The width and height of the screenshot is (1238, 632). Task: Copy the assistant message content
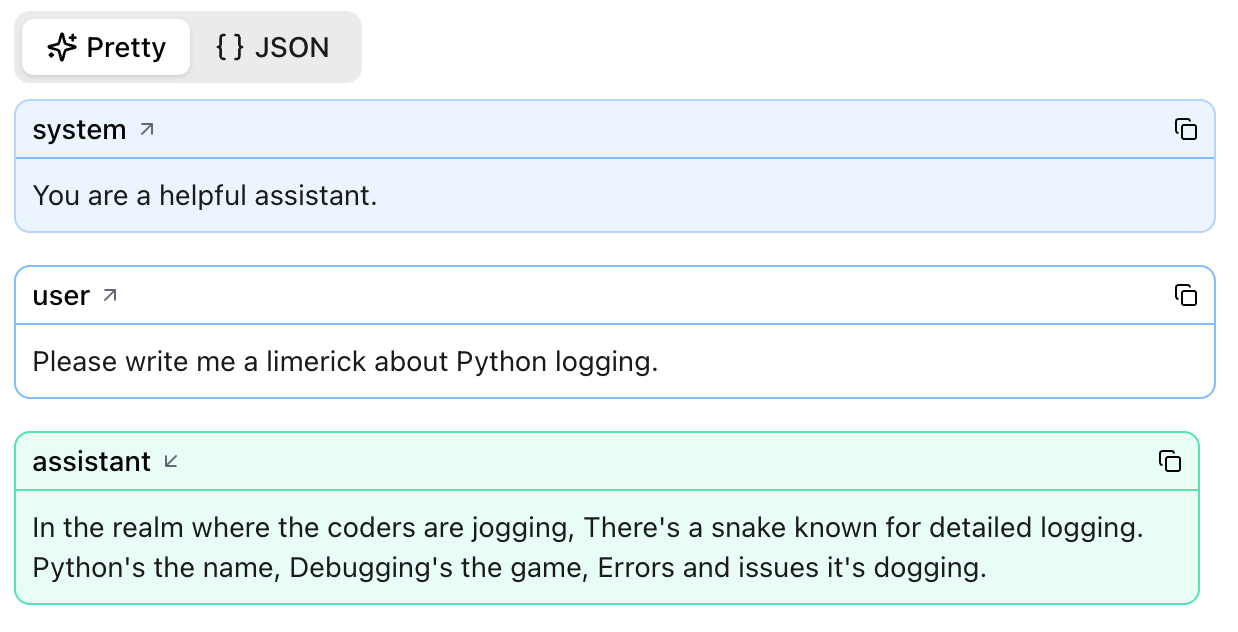point(1169,461)
